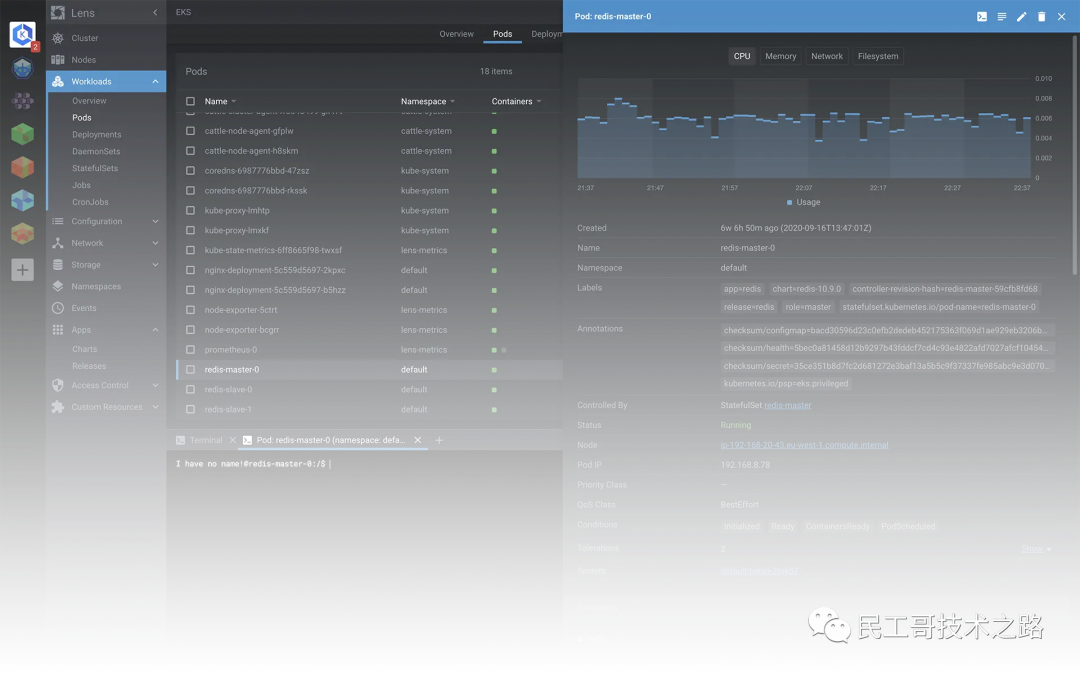Delete pod using the trash icon
The height and width of the screenshot is (675, 1080).
(x=1041, y=17)
